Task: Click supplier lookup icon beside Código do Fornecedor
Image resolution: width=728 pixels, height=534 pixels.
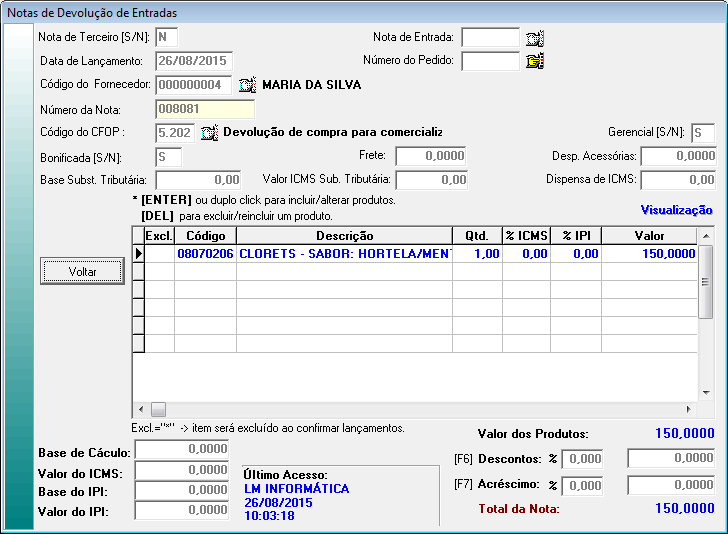Action: point(248,85)
